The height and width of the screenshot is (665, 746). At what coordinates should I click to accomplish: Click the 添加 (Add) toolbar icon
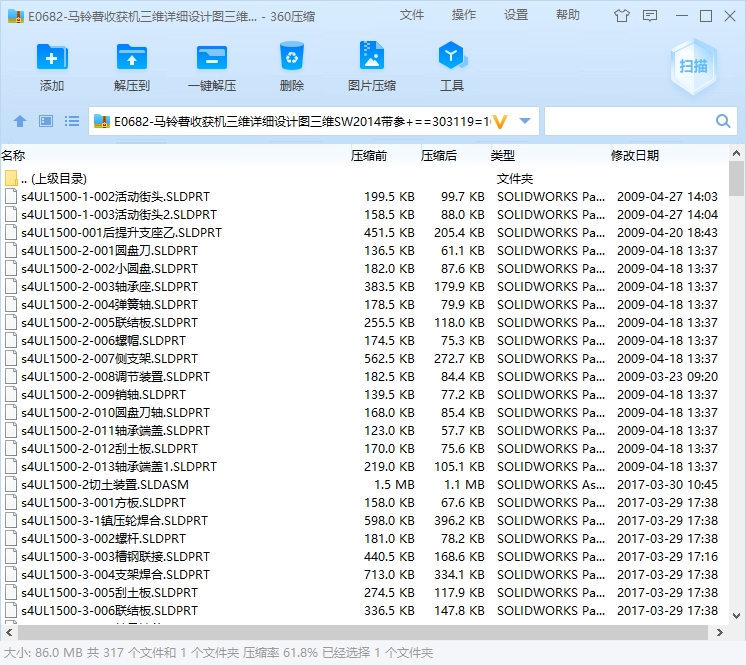coord(52,58)
